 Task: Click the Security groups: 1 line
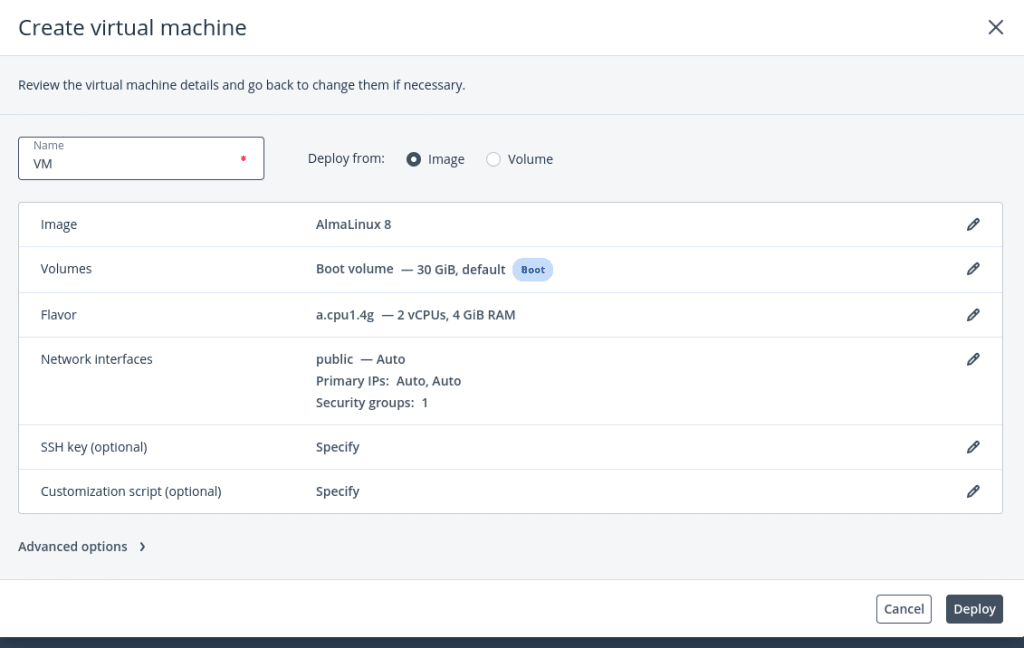pyautogui.click(x=372, y=402)
